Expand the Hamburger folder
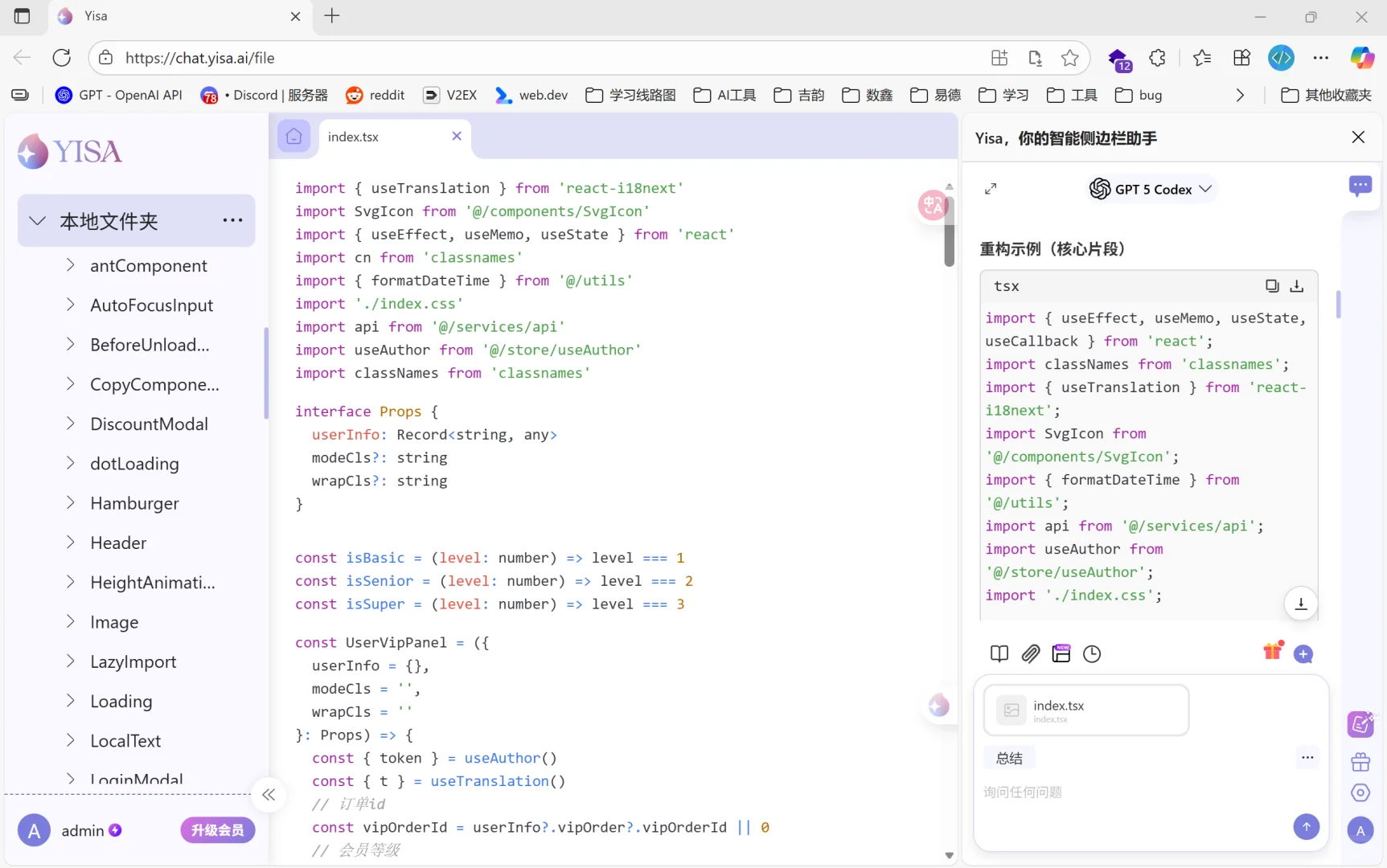The image size is (1387, 868). point(70,502)
